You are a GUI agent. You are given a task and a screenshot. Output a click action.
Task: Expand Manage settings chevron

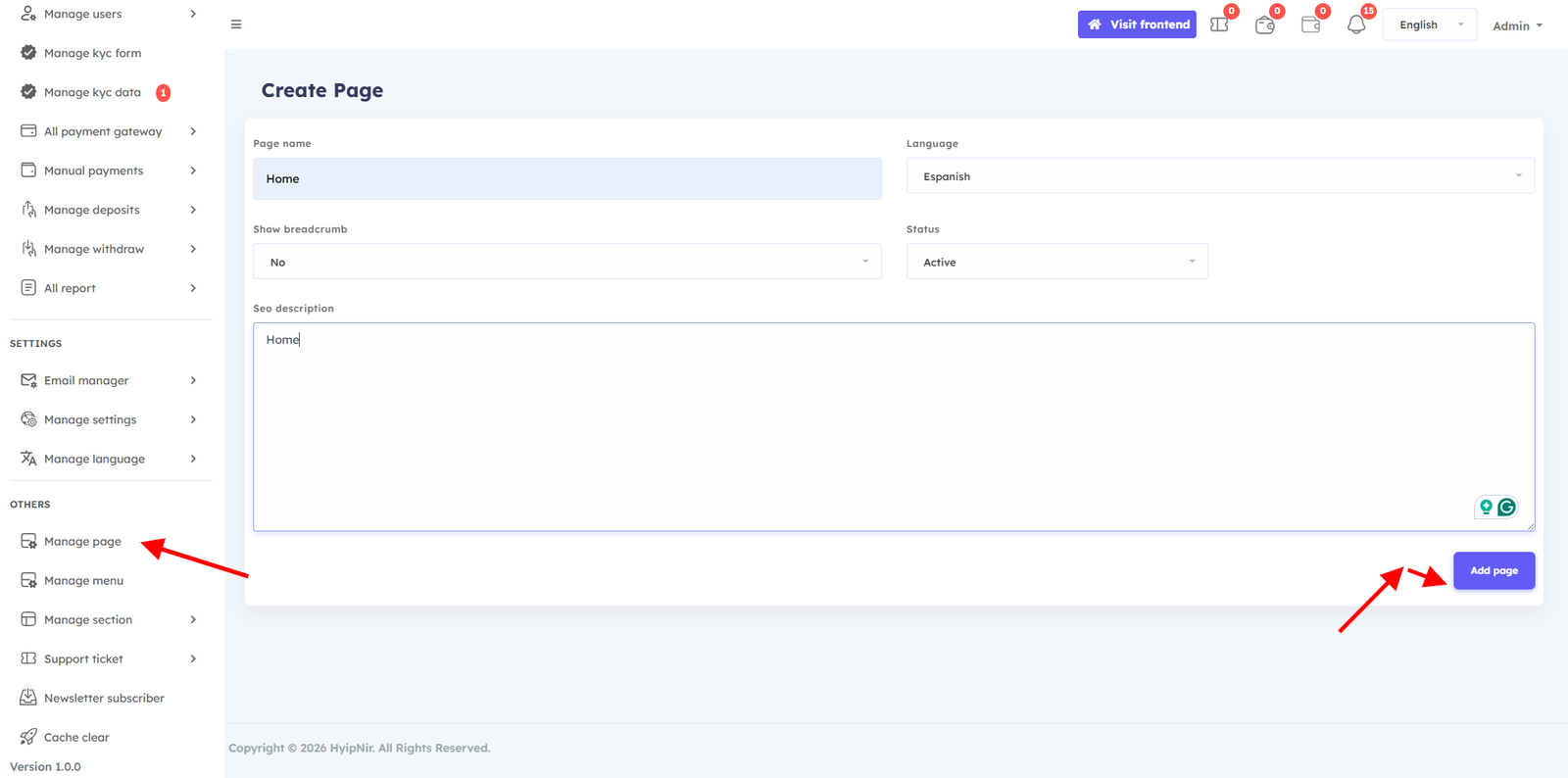click(193, 419)
